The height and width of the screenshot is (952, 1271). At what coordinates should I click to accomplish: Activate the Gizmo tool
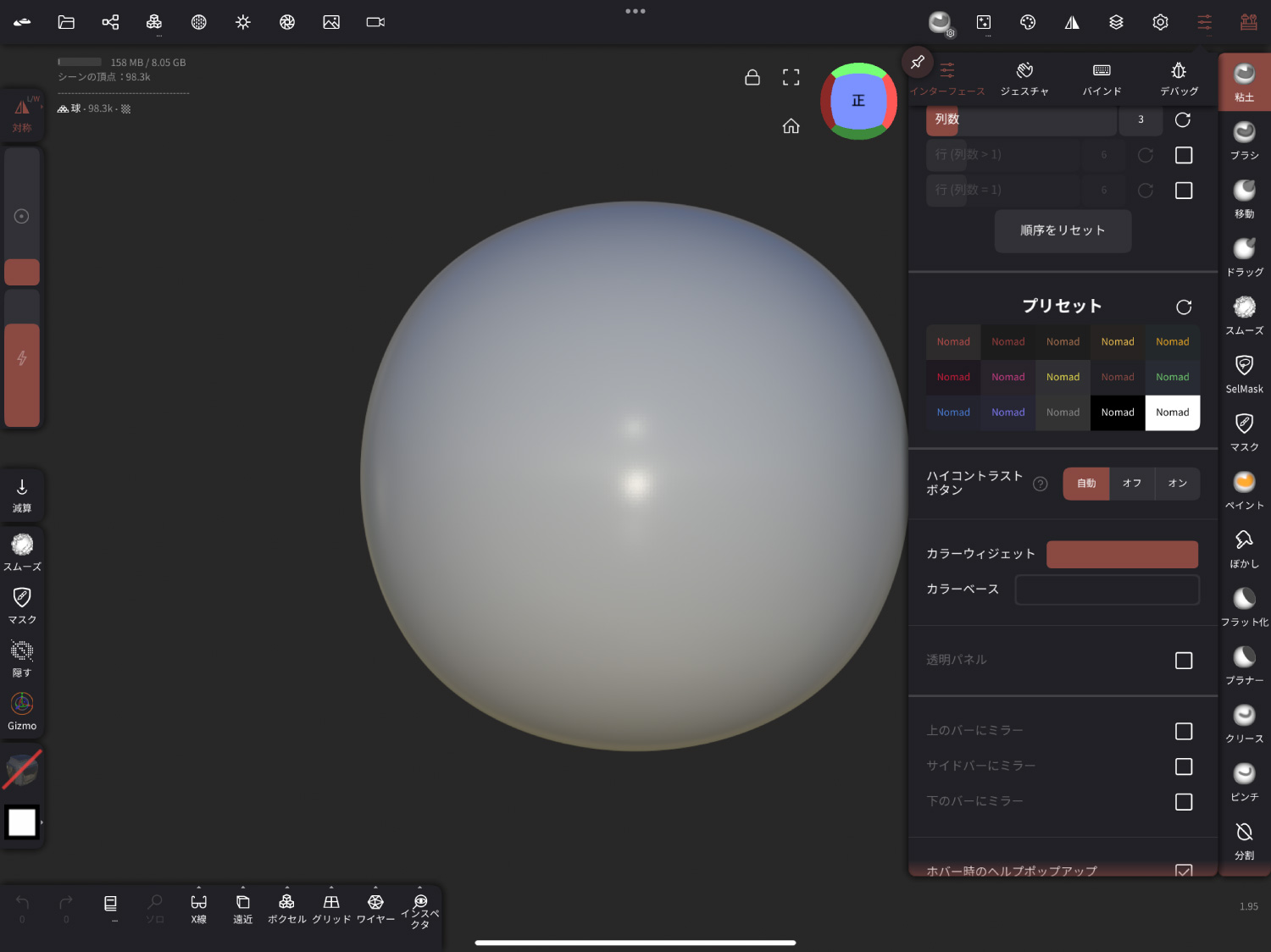(x=22, y=711)
